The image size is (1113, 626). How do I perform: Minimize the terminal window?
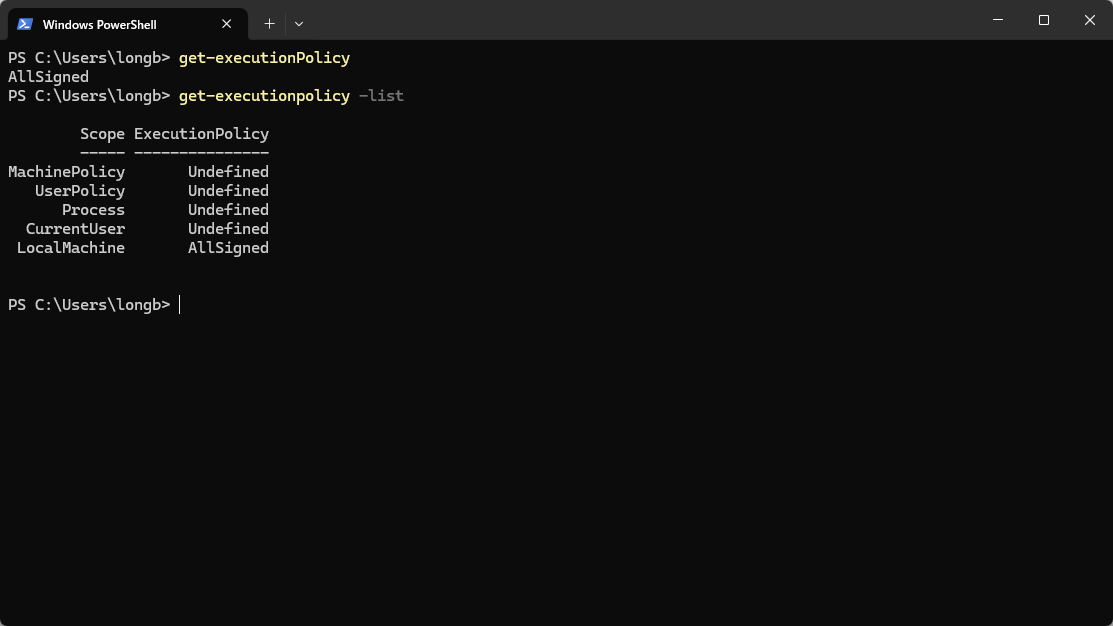[x=998, y=20]
